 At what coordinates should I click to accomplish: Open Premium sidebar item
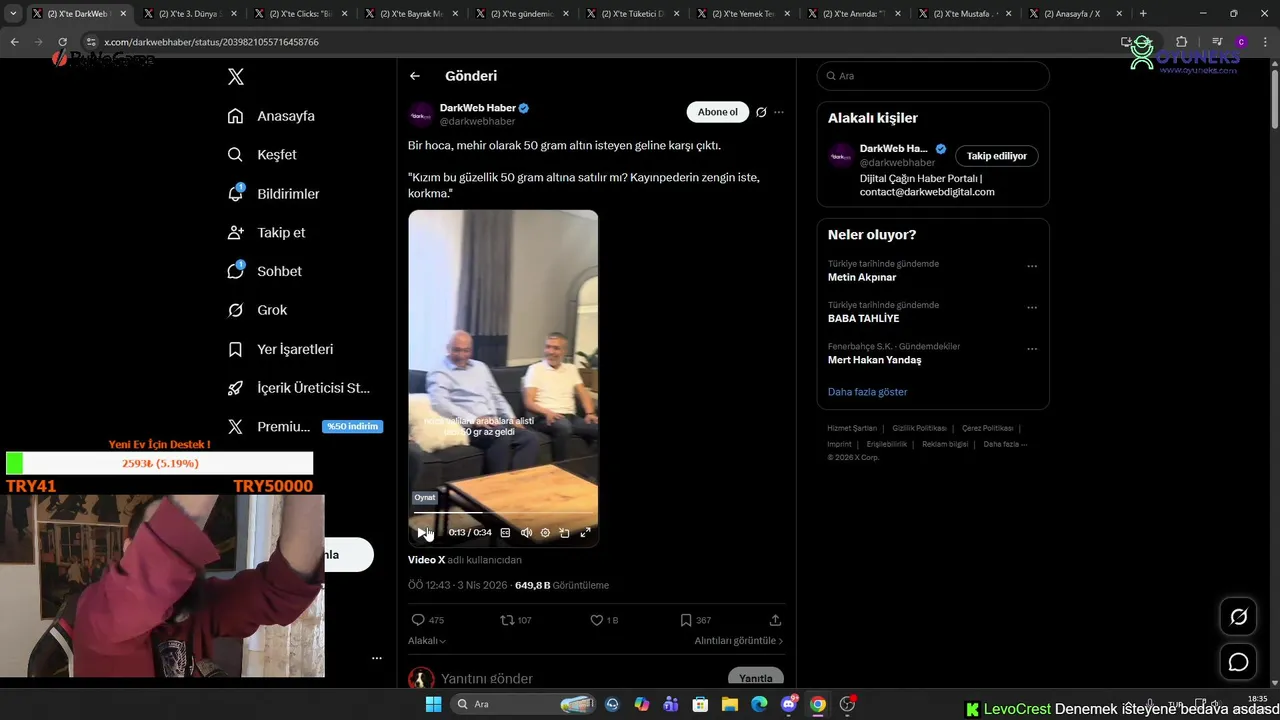tap(269, 427)
